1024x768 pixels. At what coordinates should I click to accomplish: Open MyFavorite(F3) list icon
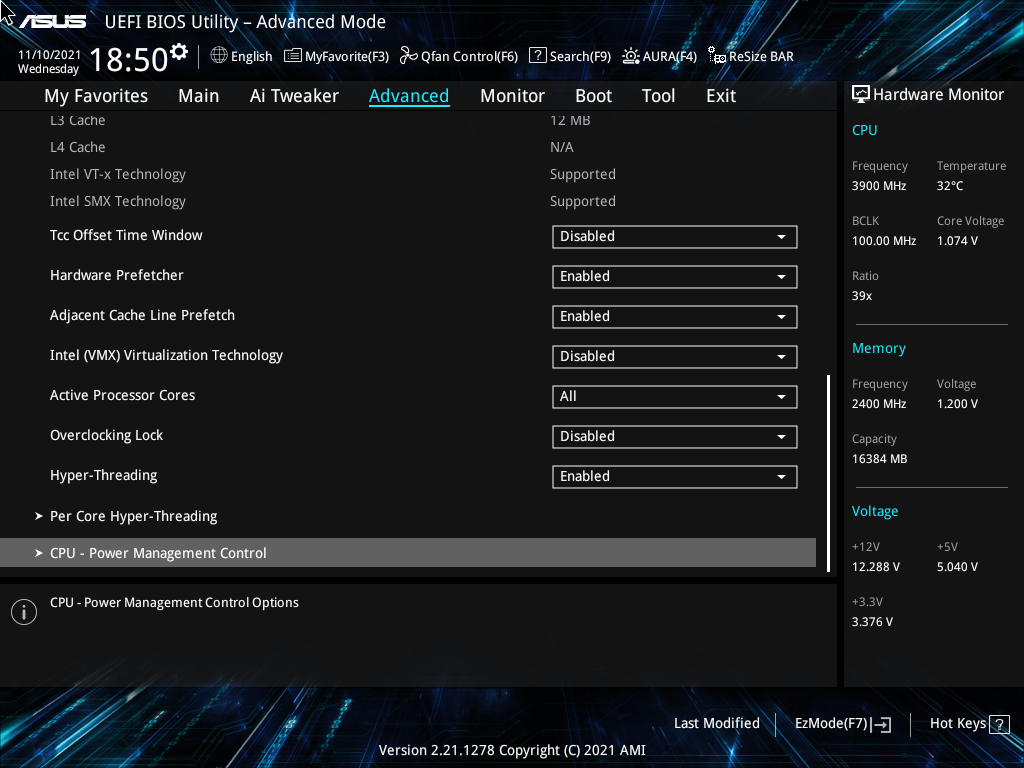coord(293,56)
